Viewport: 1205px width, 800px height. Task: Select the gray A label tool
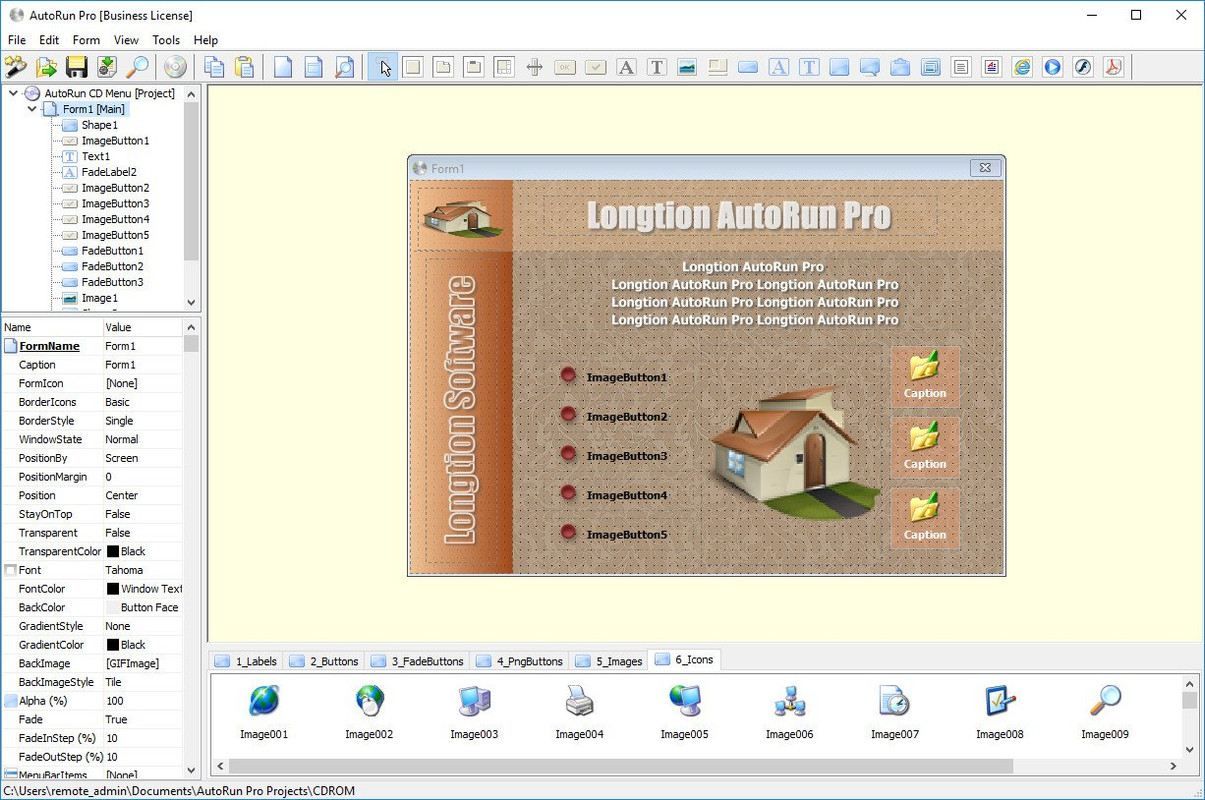pyautogui.click(x=626, y=67)
